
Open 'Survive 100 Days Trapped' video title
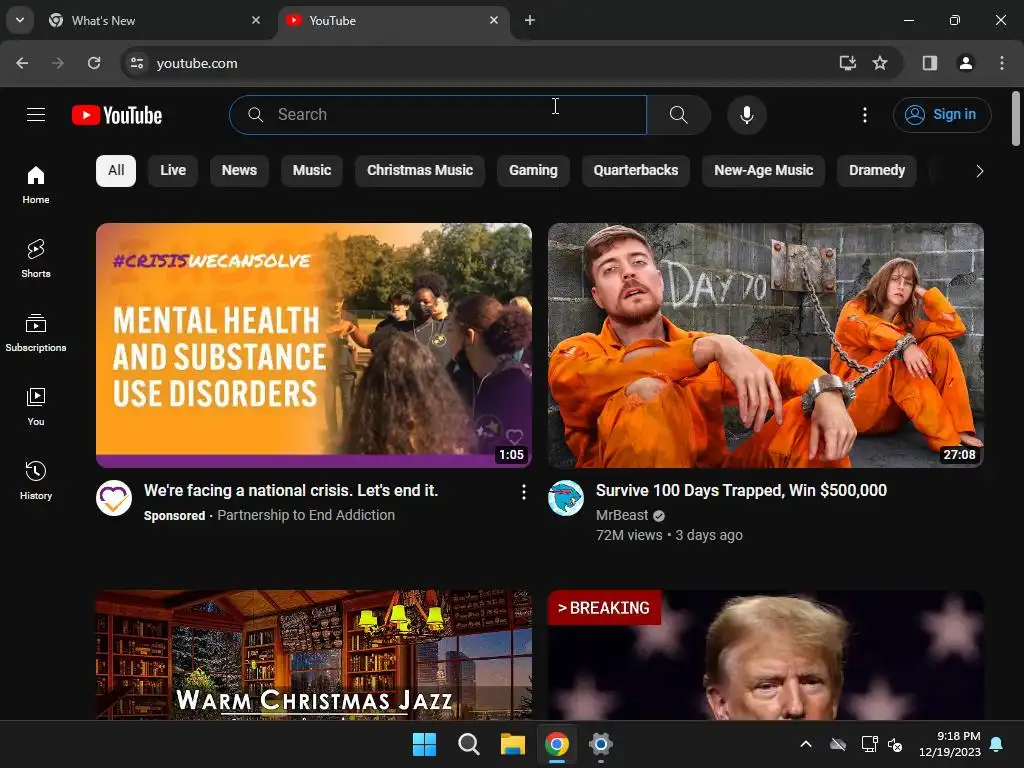(741, 490)
